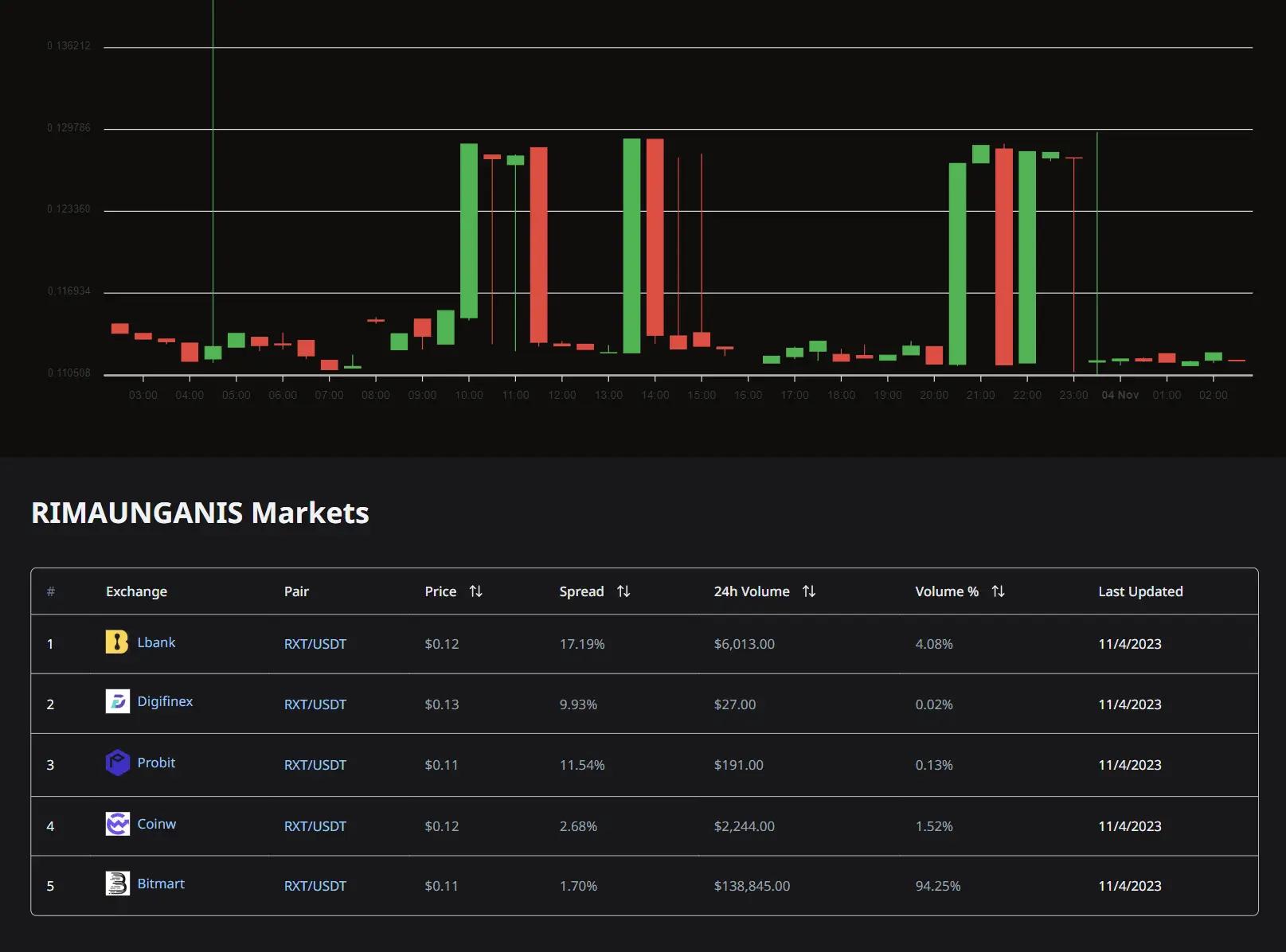
Task: Click the $27.00 volume cell
Action: (735, 704)
